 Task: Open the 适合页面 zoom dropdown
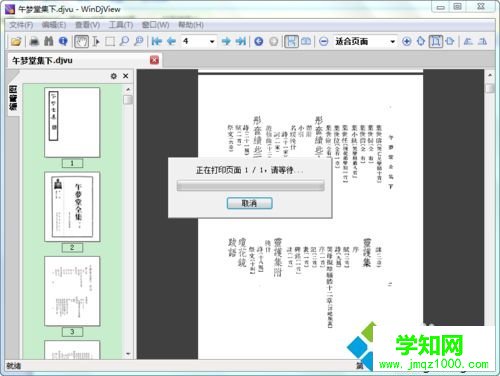pyautogui.click(x=392, y=42)
